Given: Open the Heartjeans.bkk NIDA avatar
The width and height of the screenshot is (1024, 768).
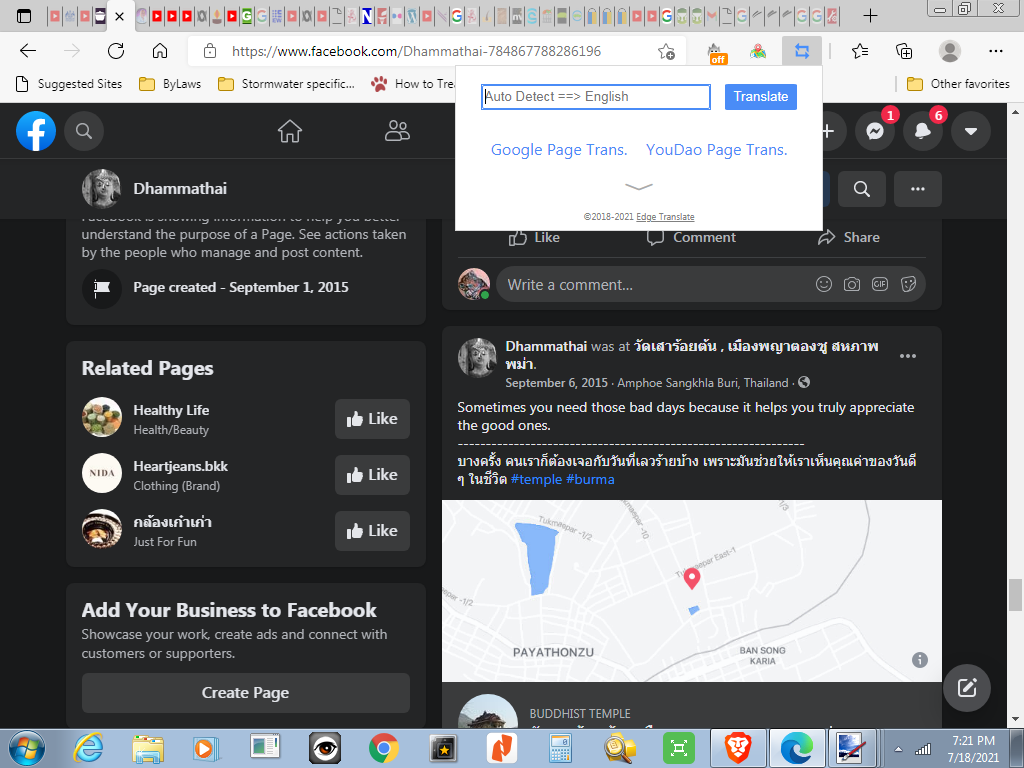Looking at the screenshot, I should point(102,473).
